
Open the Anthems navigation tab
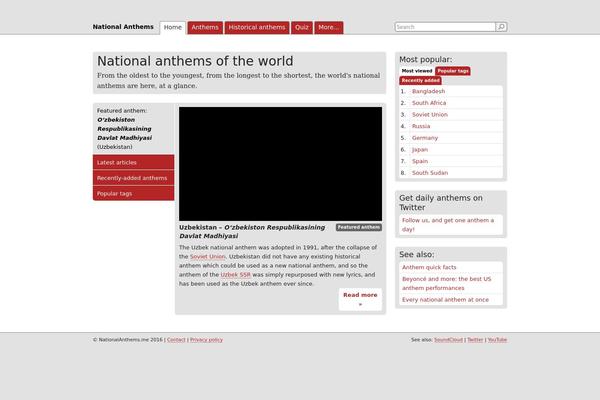pos(205,28)
